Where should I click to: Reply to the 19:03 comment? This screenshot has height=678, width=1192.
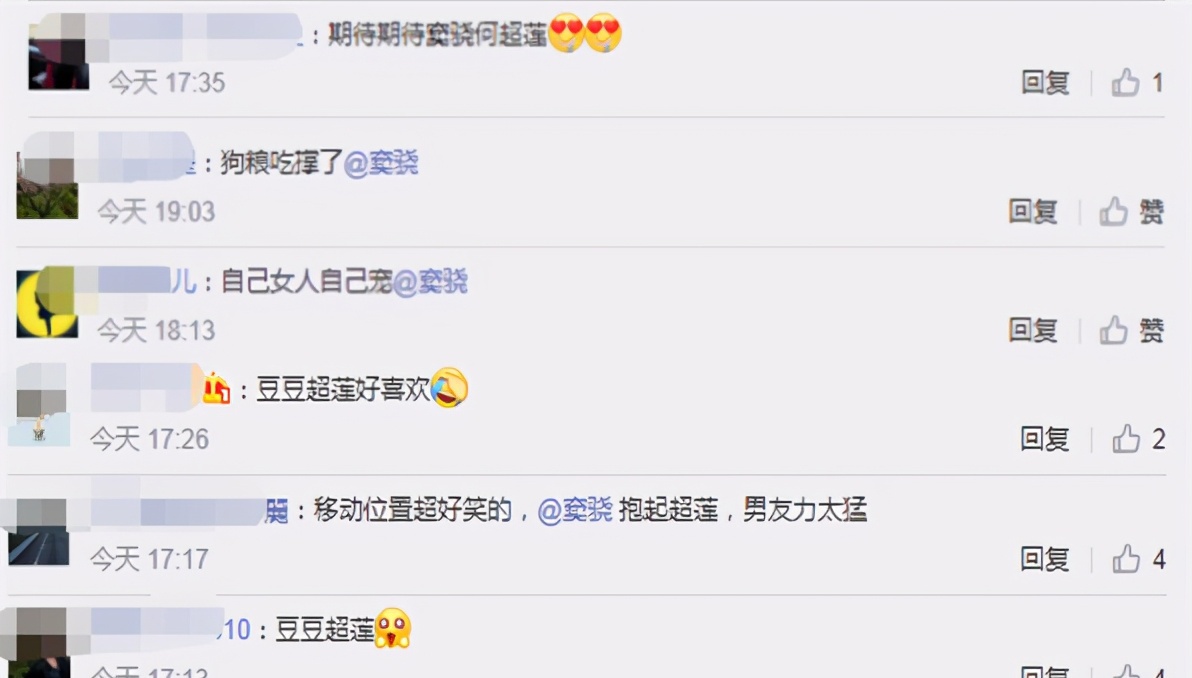click(x=1033, y=211)
